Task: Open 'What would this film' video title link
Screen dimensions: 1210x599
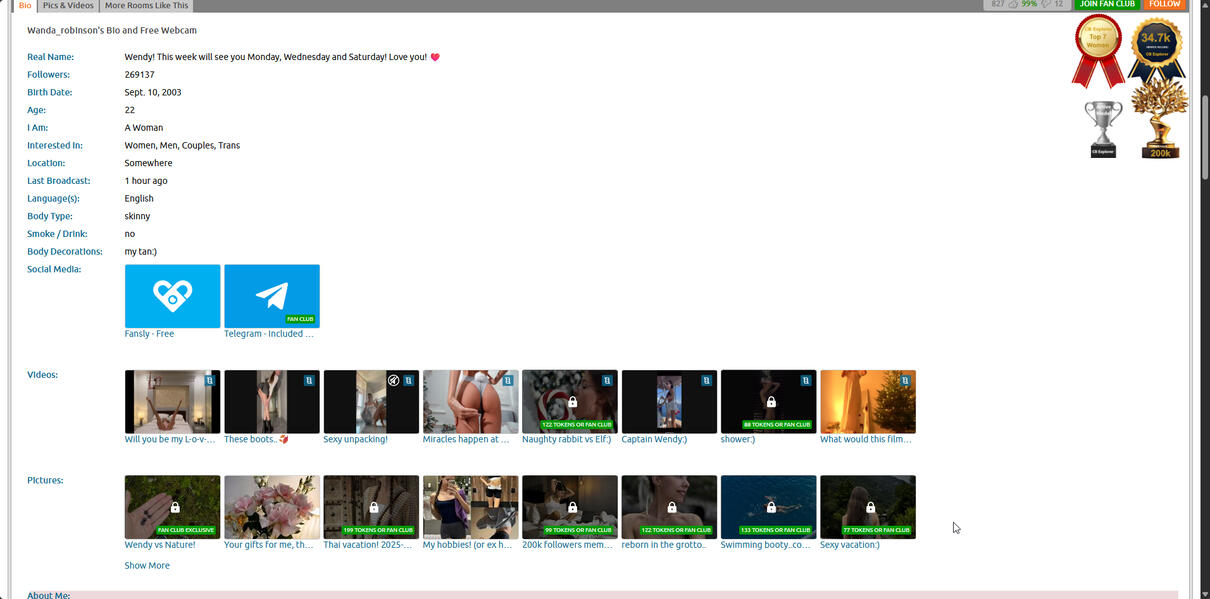Action: click(x=866, y=439)
